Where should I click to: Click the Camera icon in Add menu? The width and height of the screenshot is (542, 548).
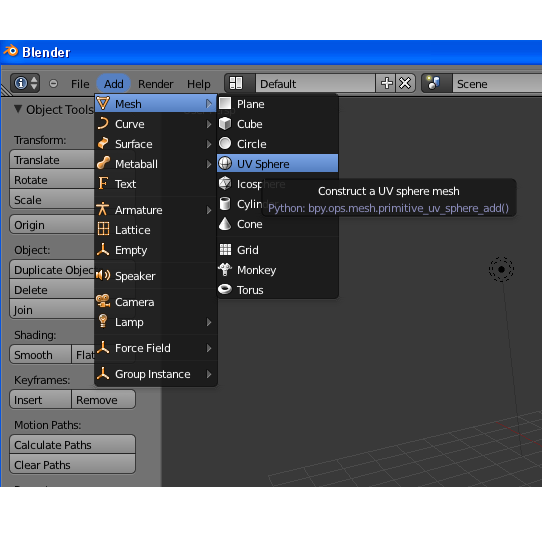[x=103, y=301]
